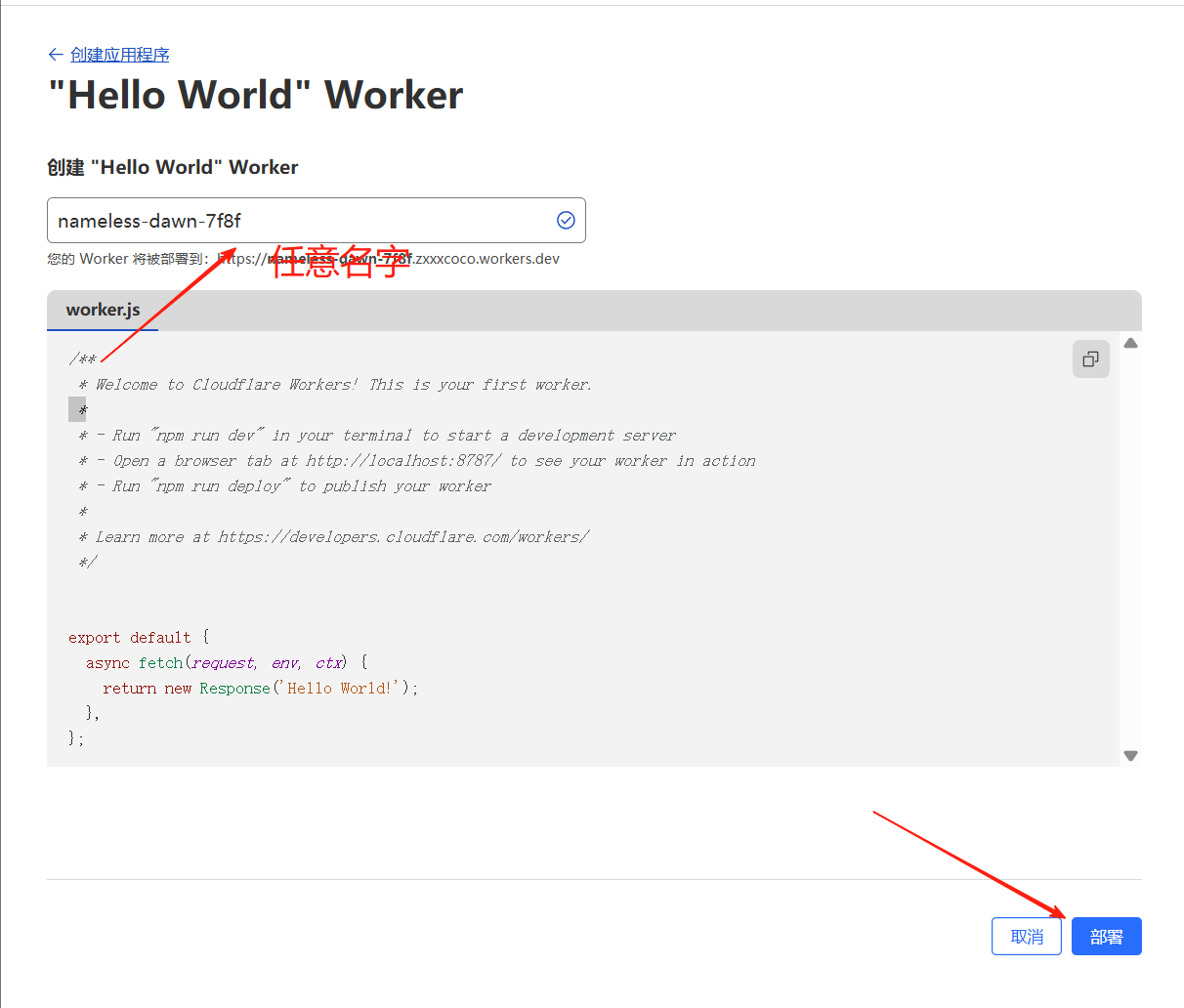Click the code editor scroll-up arrow
The width and height of the screenshot is (1184, 1008).
tap(1130, 343)
